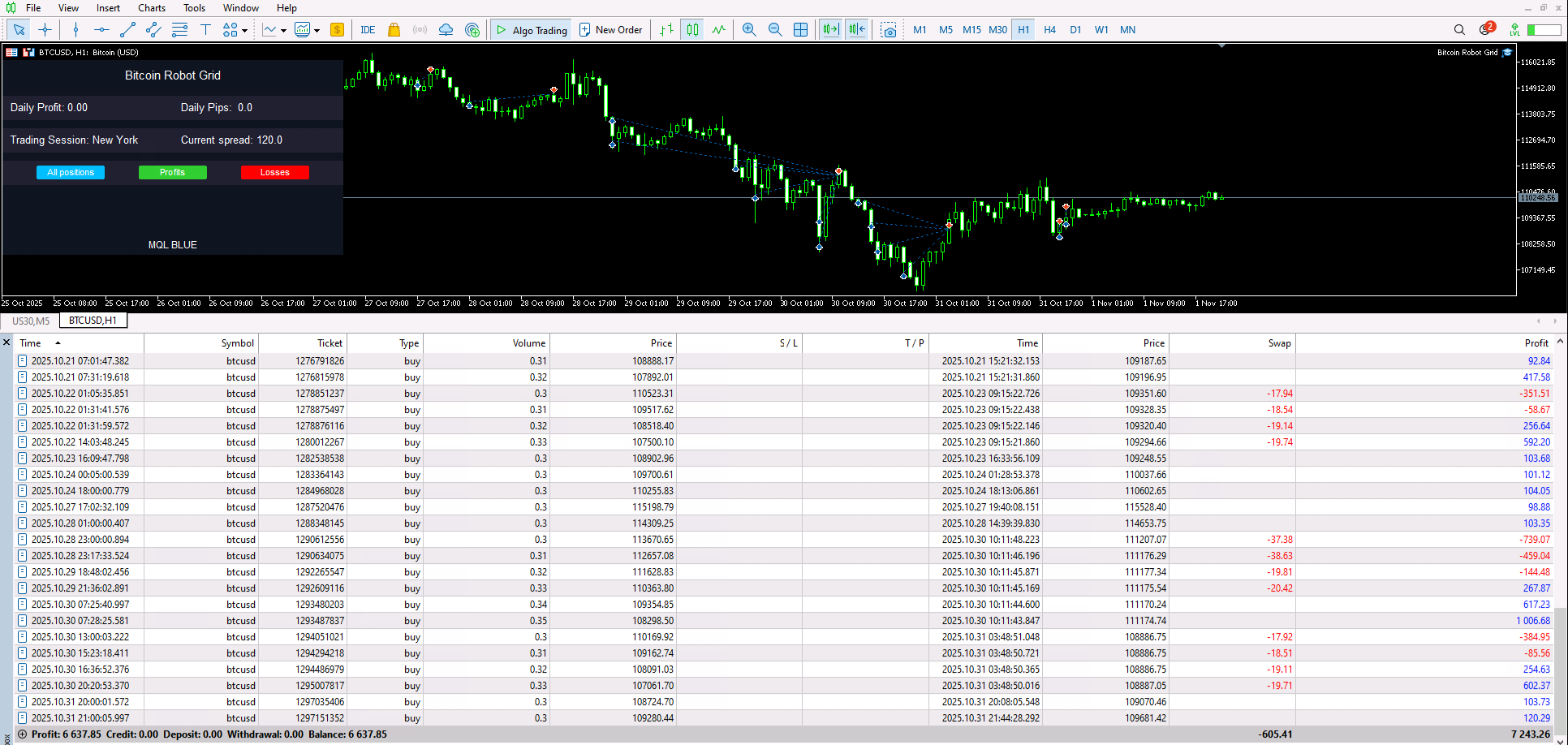Open the Insert menu

click(108, 8)
